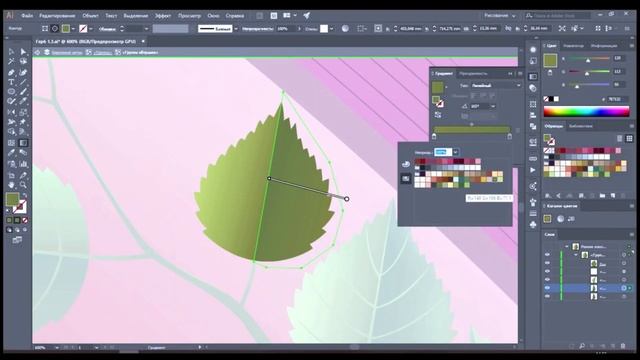Select the Selection (black arrow) tool
640x360 pixels.
pyautogui.click(x=11, y=52)
